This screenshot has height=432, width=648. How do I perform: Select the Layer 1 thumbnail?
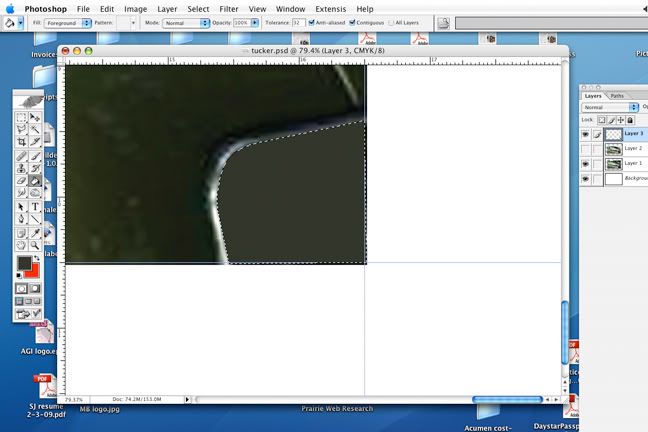614,164
